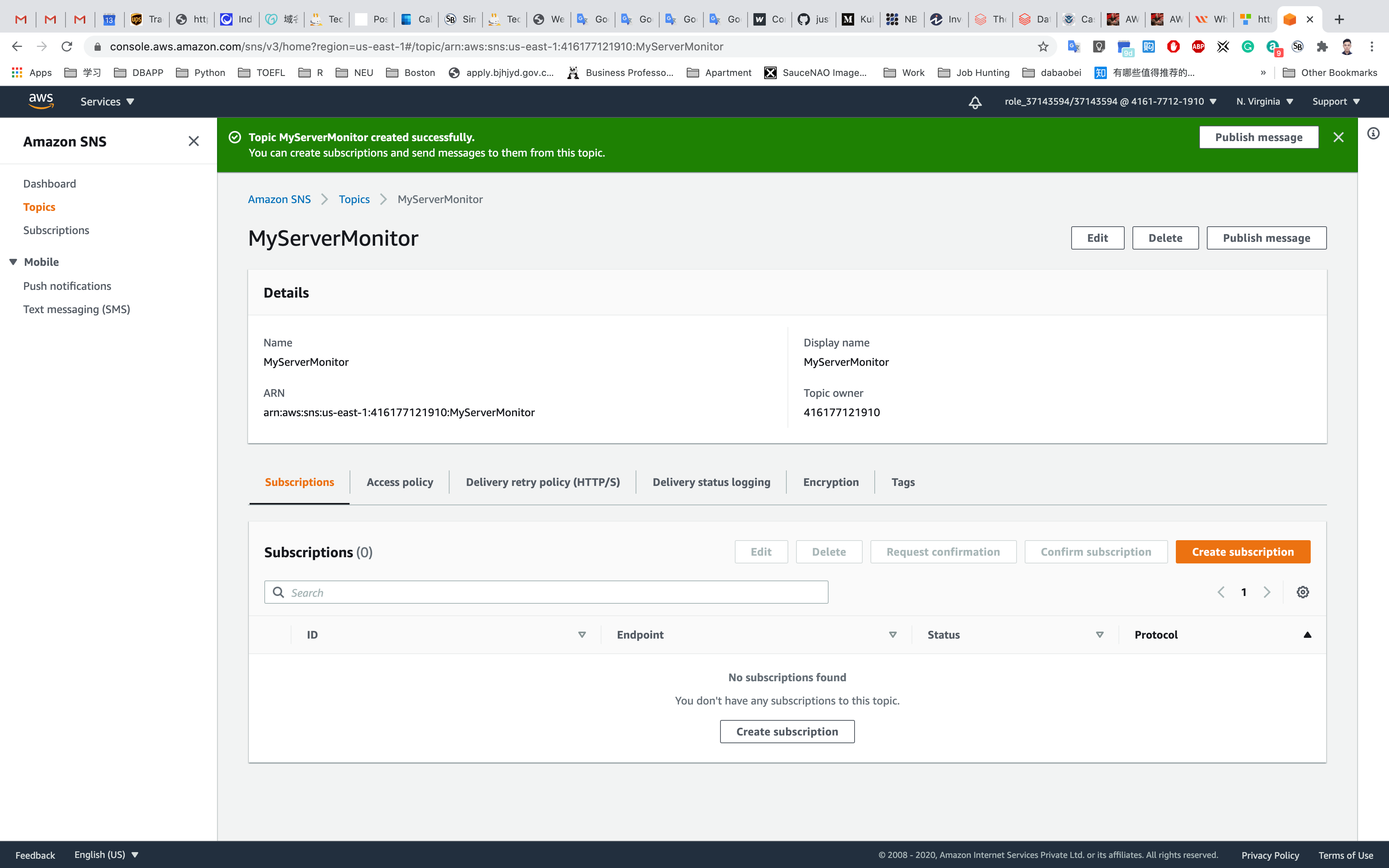Go to next page of subscriptions
The image size is (1389, 868).
click(1267, 592)
